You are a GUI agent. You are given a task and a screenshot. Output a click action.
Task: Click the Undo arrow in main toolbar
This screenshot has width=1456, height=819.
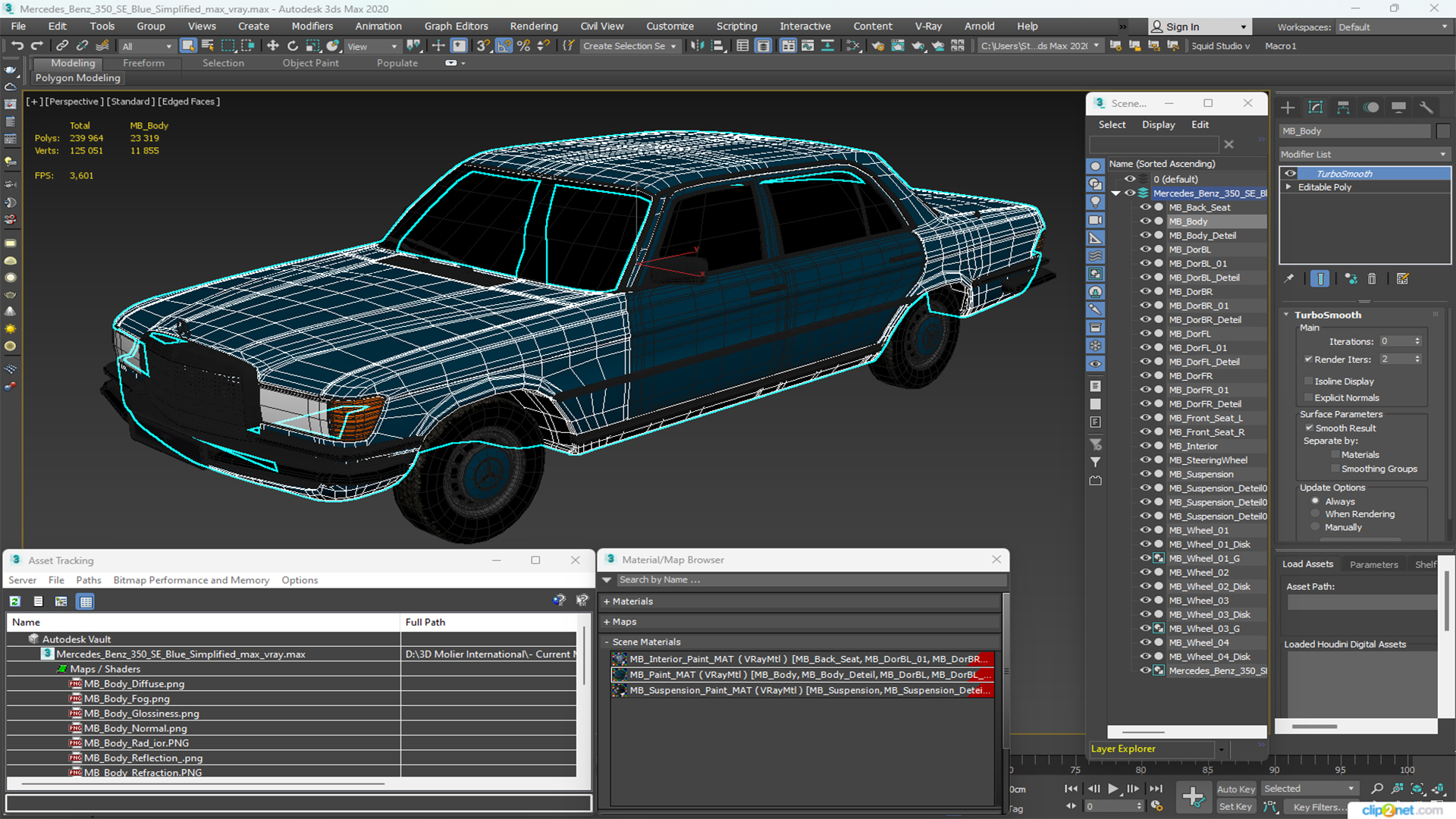pos(17,46)
